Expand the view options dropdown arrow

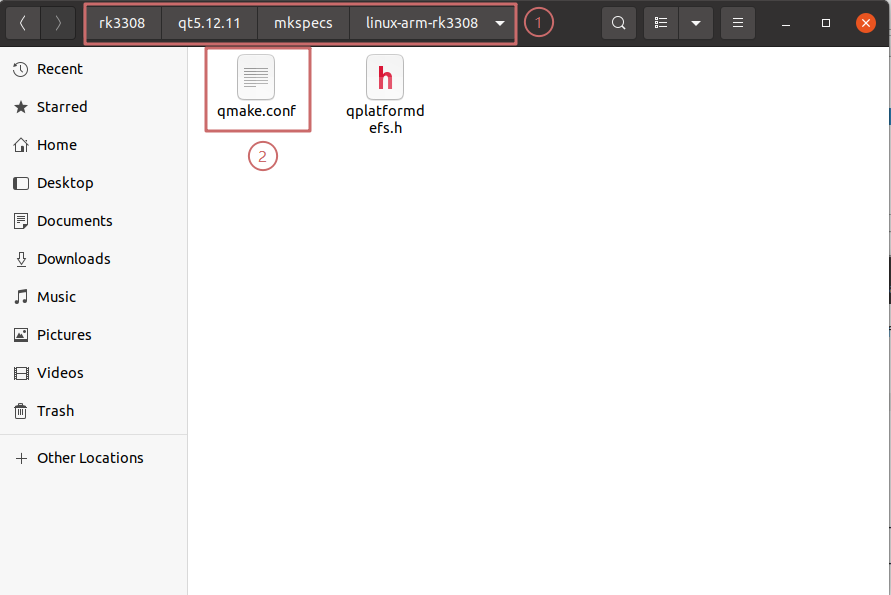pyautogui.click(x=695, y=23)
